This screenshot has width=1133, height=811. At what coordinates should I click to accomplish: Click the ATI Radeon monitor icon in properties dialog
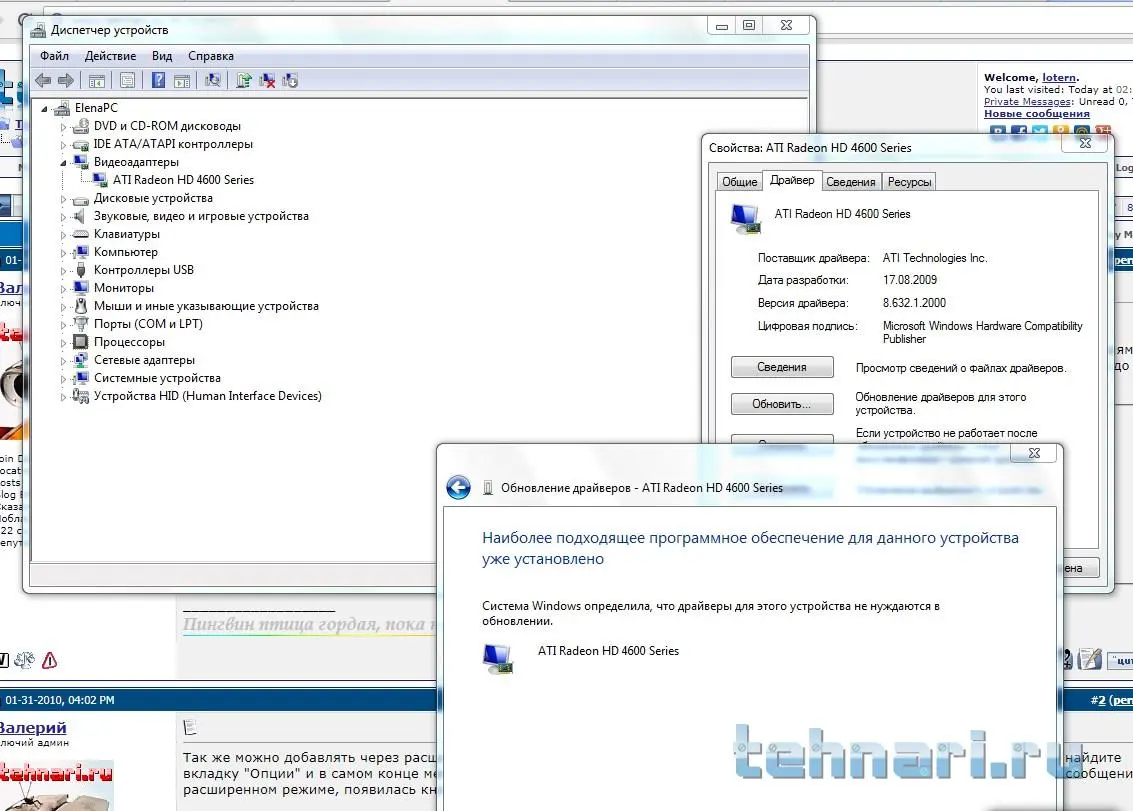pos(746,218)
